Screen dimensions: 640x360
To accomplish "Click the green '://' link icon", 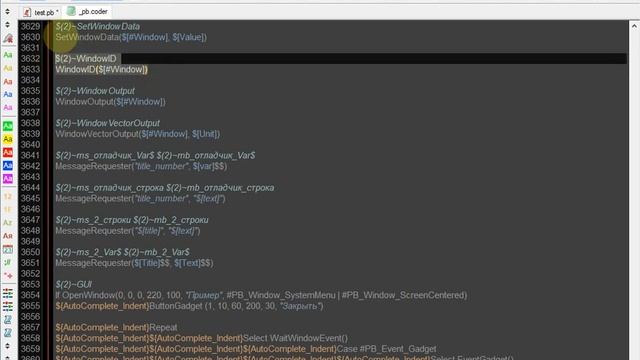I will 8,262.
